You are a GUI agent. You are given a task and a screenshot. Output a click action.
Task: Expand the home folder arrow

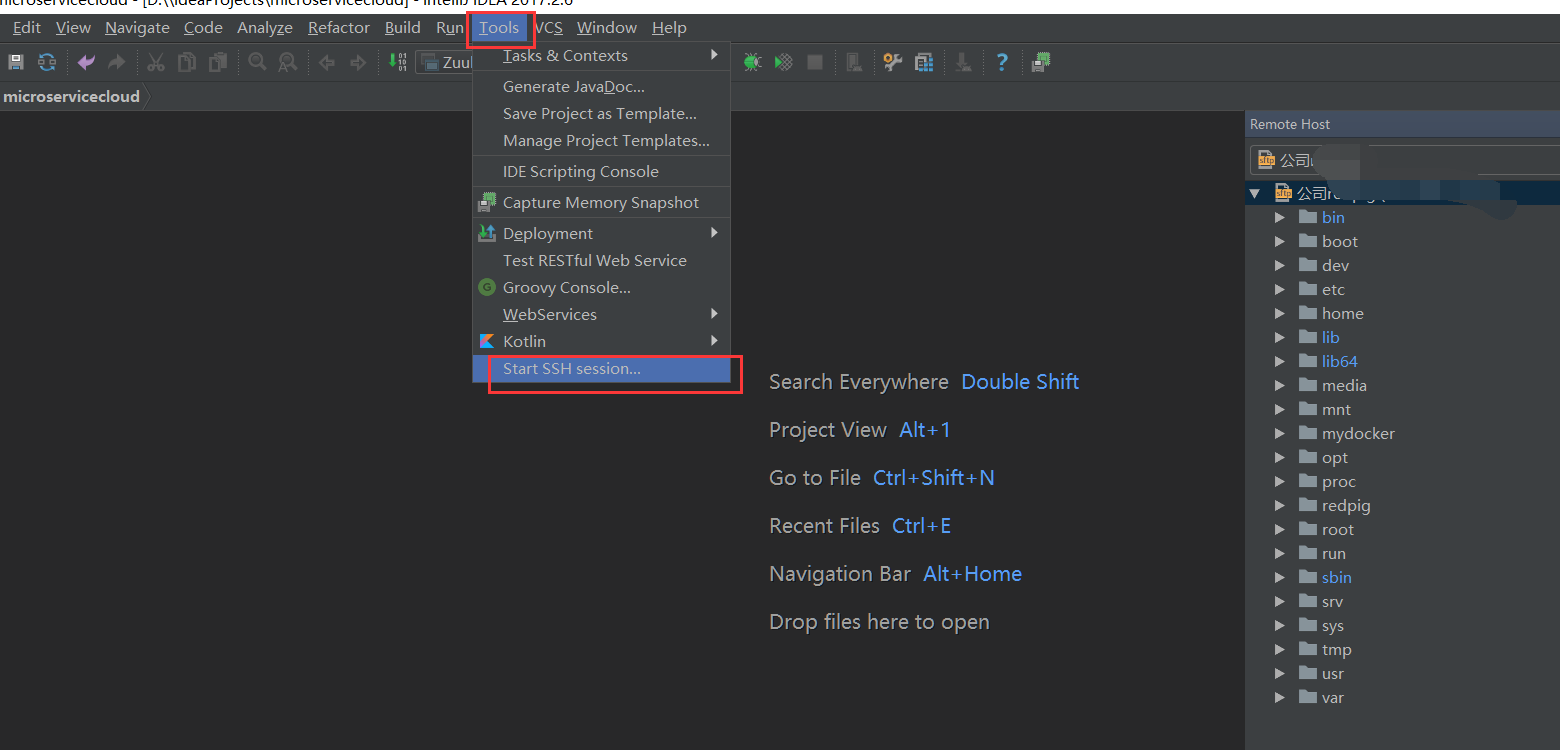click(1280, 313)
